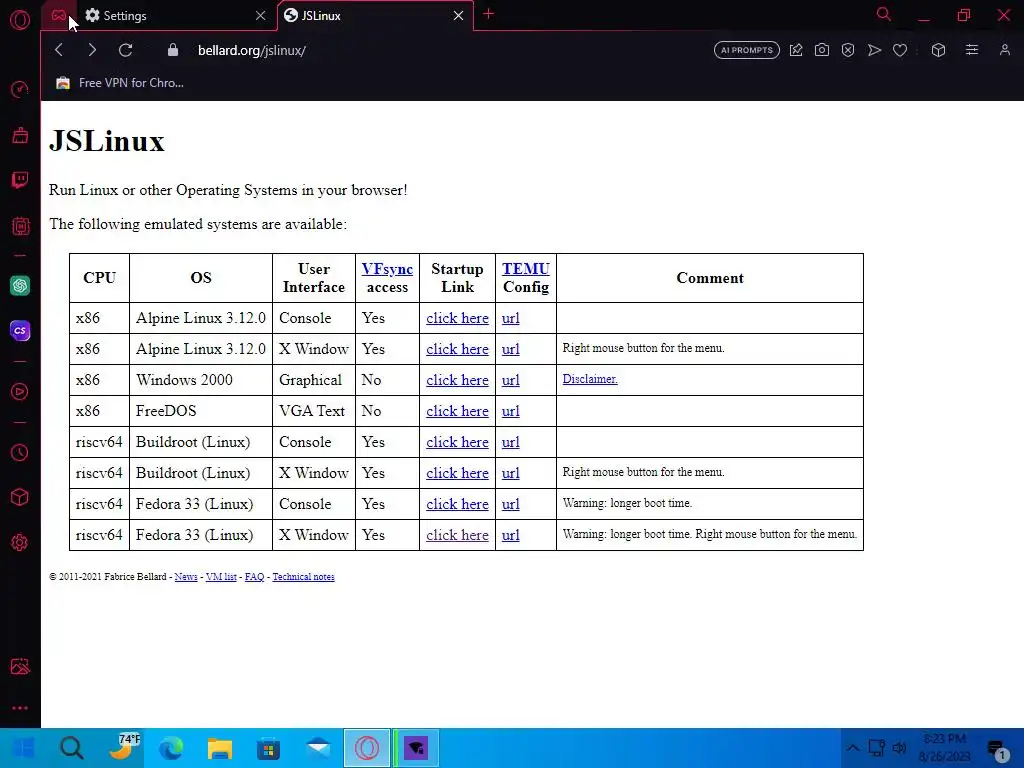Show hidden system tray icons chevron
The height and width of the screenshot is (768, 1024).
852,748
